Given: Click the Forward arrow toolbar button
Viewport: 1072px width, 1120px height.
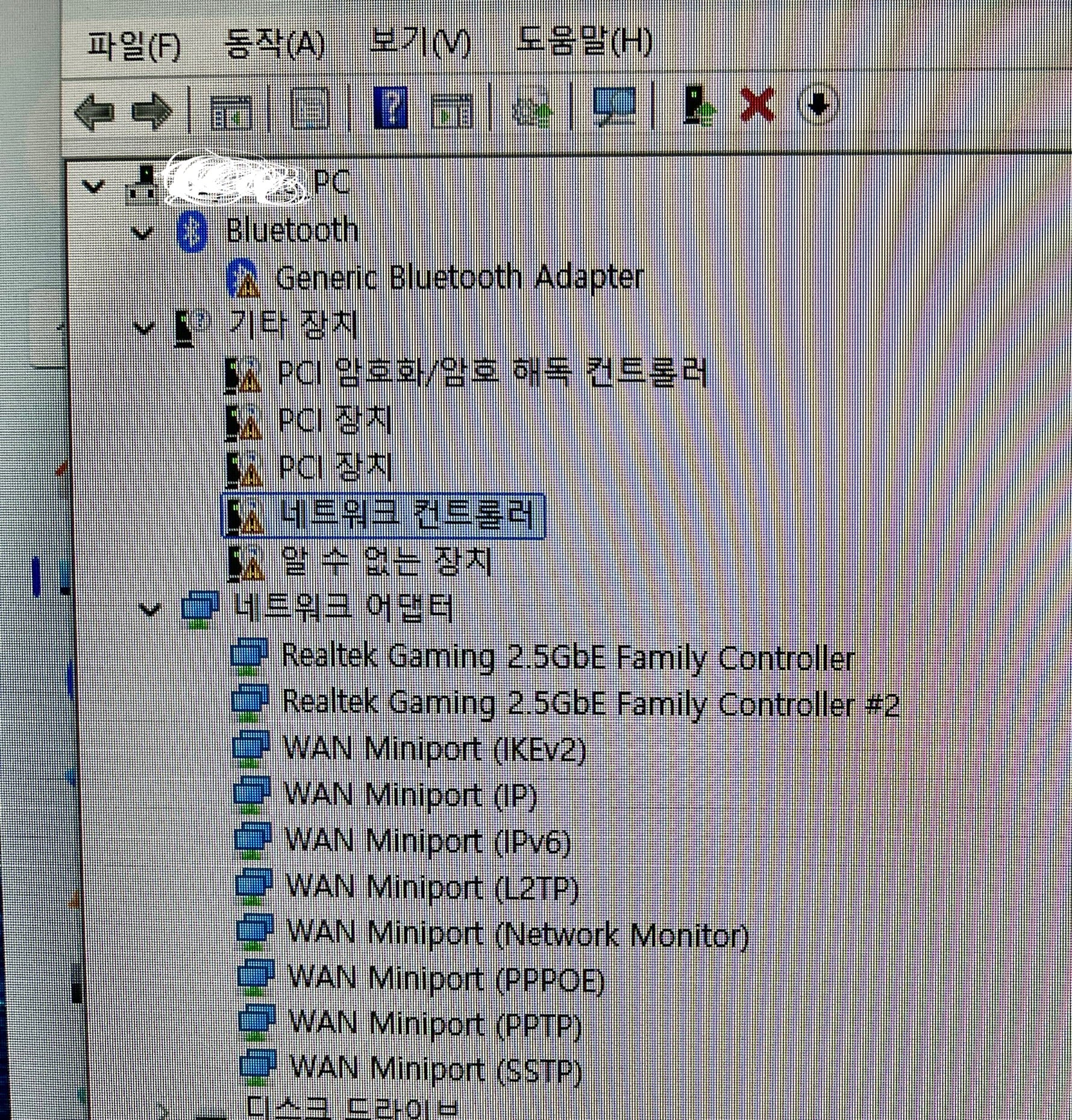Looking at the screenshot, I should click(152, 111).
